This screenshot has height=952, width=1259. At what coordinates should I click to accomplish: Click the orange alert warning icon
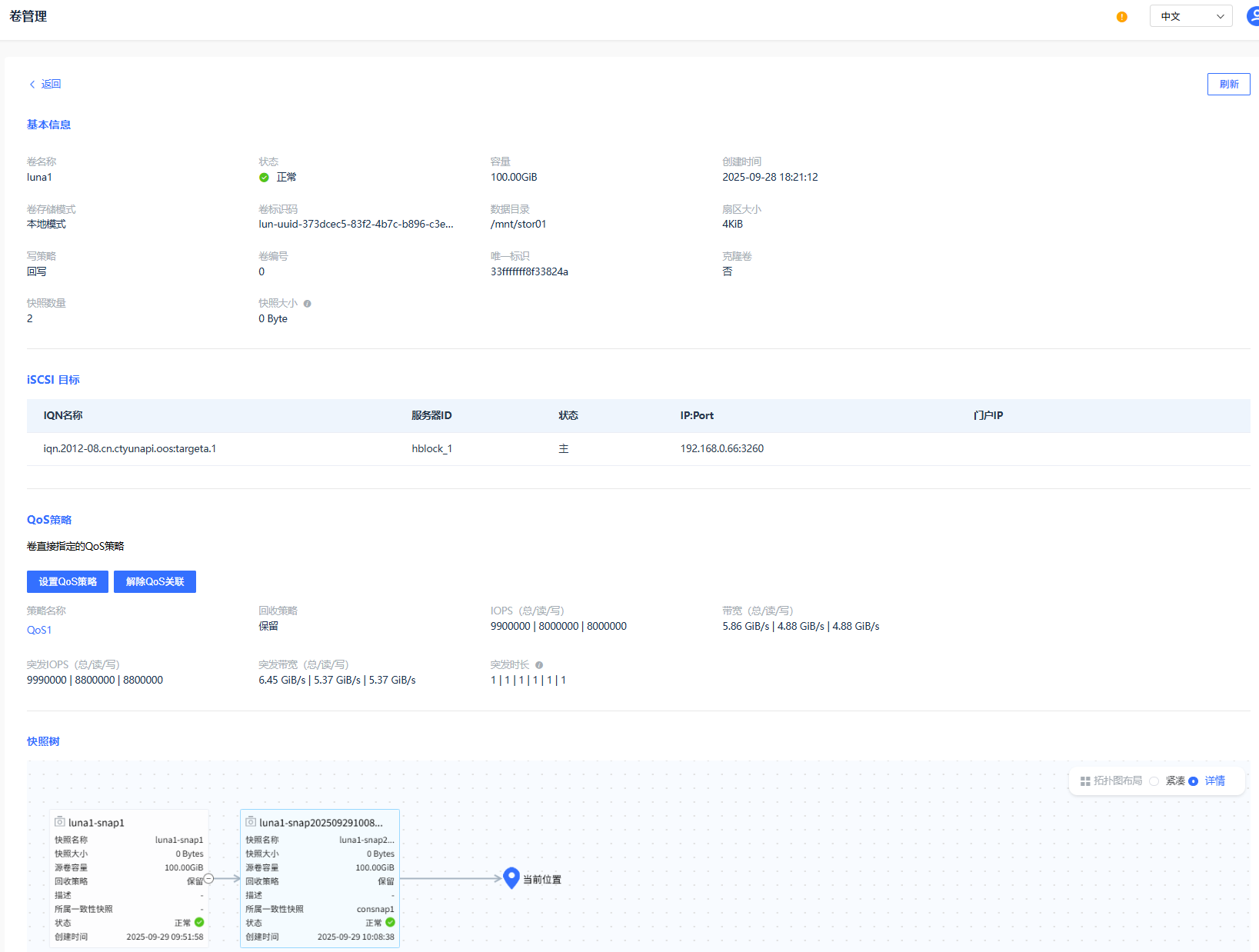1121,17
